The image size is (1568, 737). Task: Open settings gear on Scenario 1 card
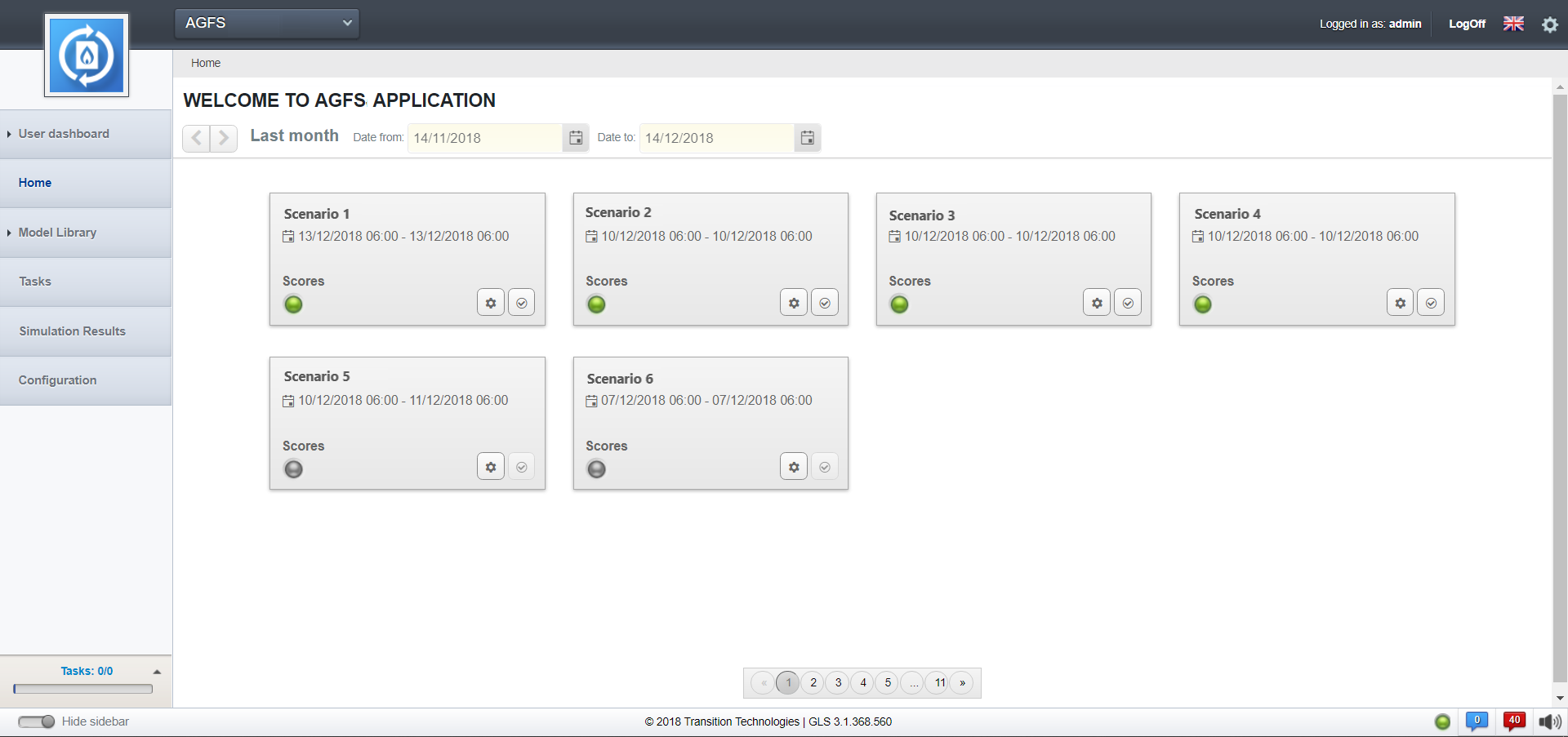click(x=490, y=303)
